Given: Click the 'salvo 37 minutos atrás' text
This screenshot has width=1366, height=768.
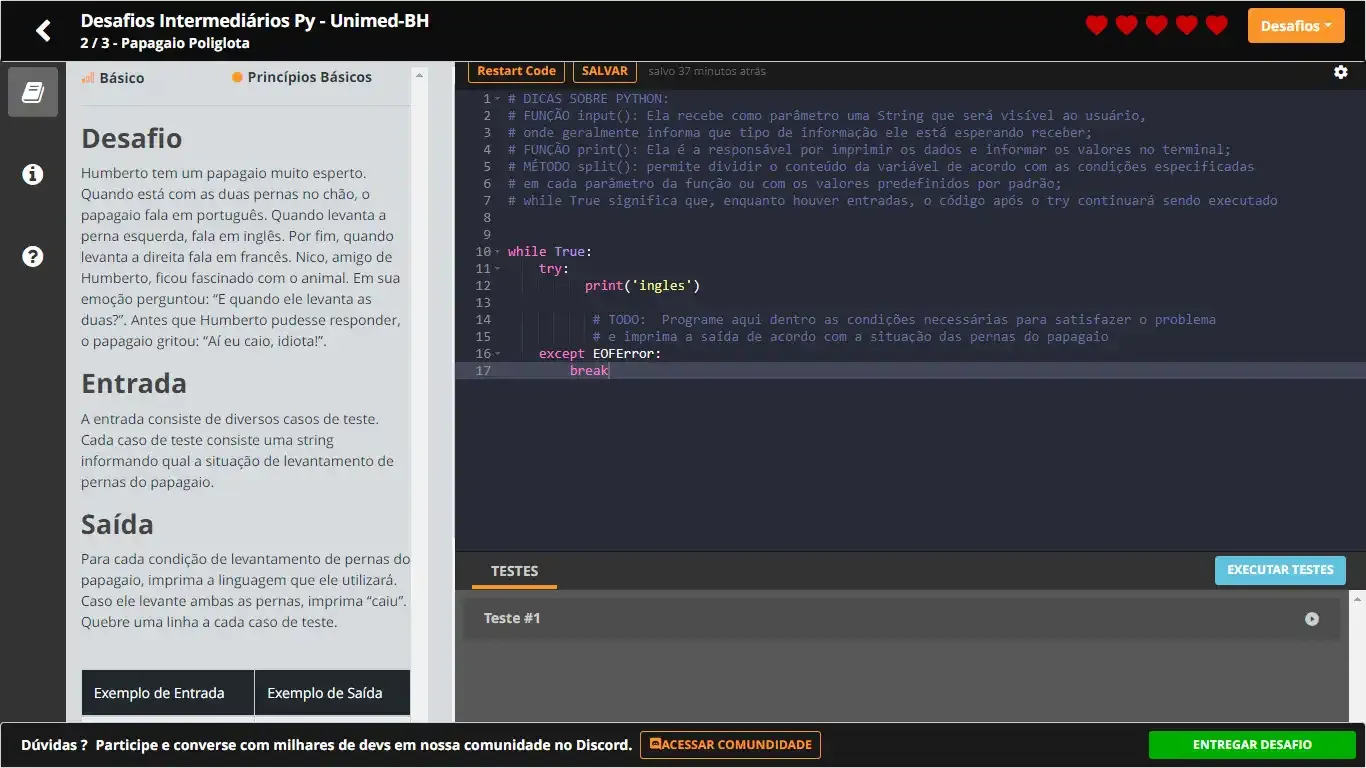Looking at the screenshot, I should (x=707, y=72).
